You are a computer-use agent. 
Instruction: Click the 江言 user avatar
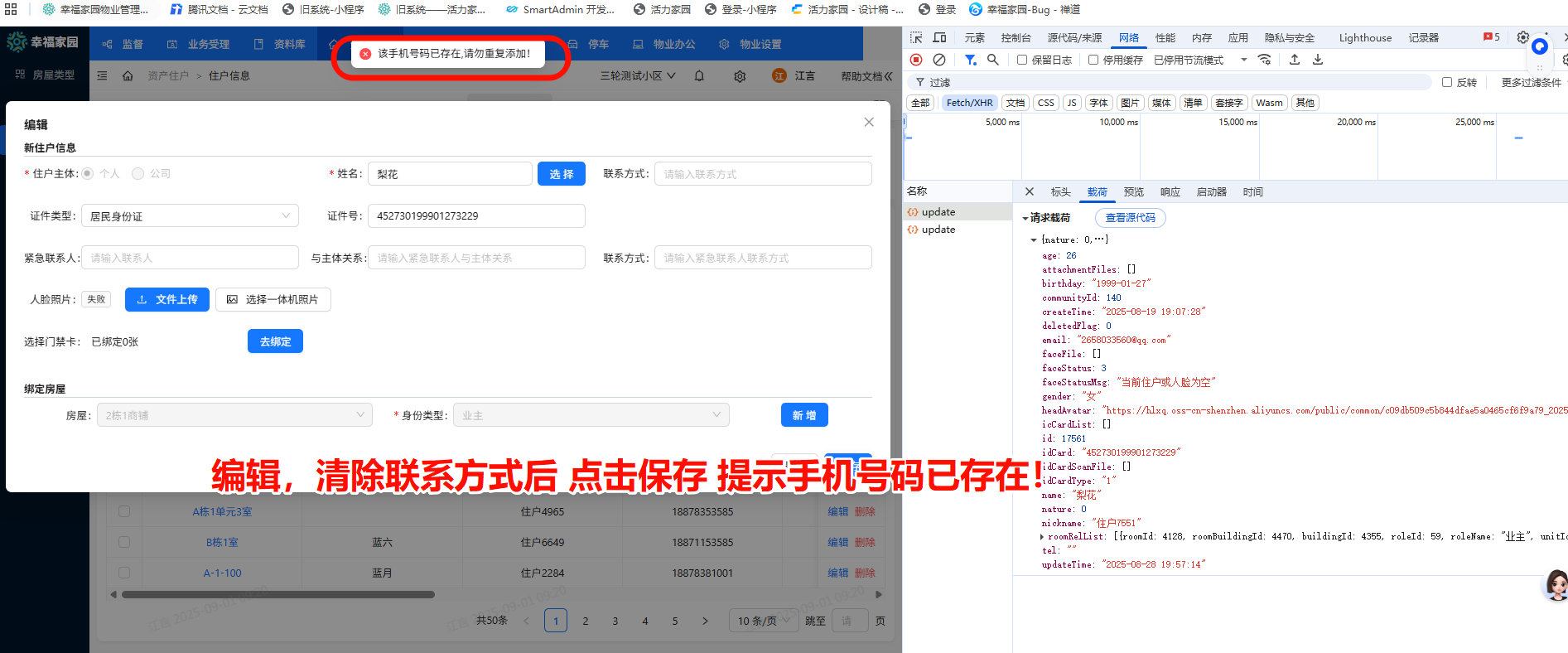coord(779,75)
